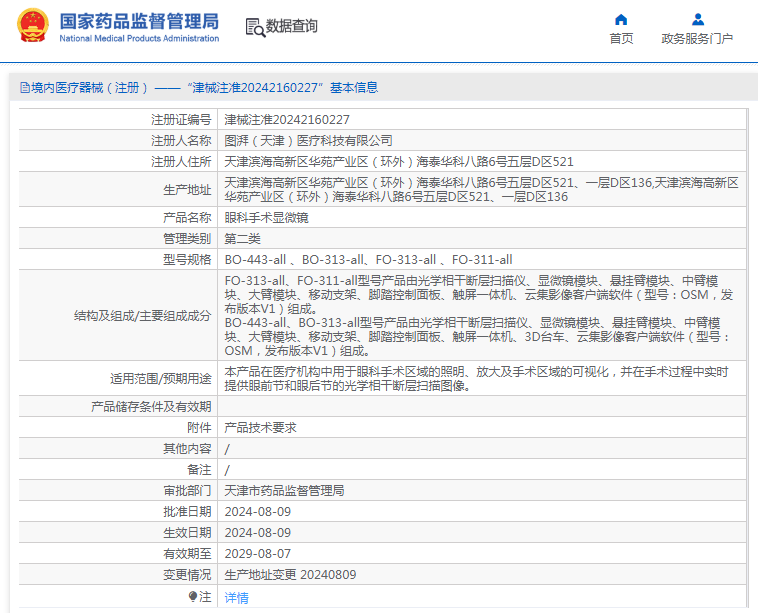758x613 pixels.
Task: Click the 生效日期 label
Action: click(187, 533)
